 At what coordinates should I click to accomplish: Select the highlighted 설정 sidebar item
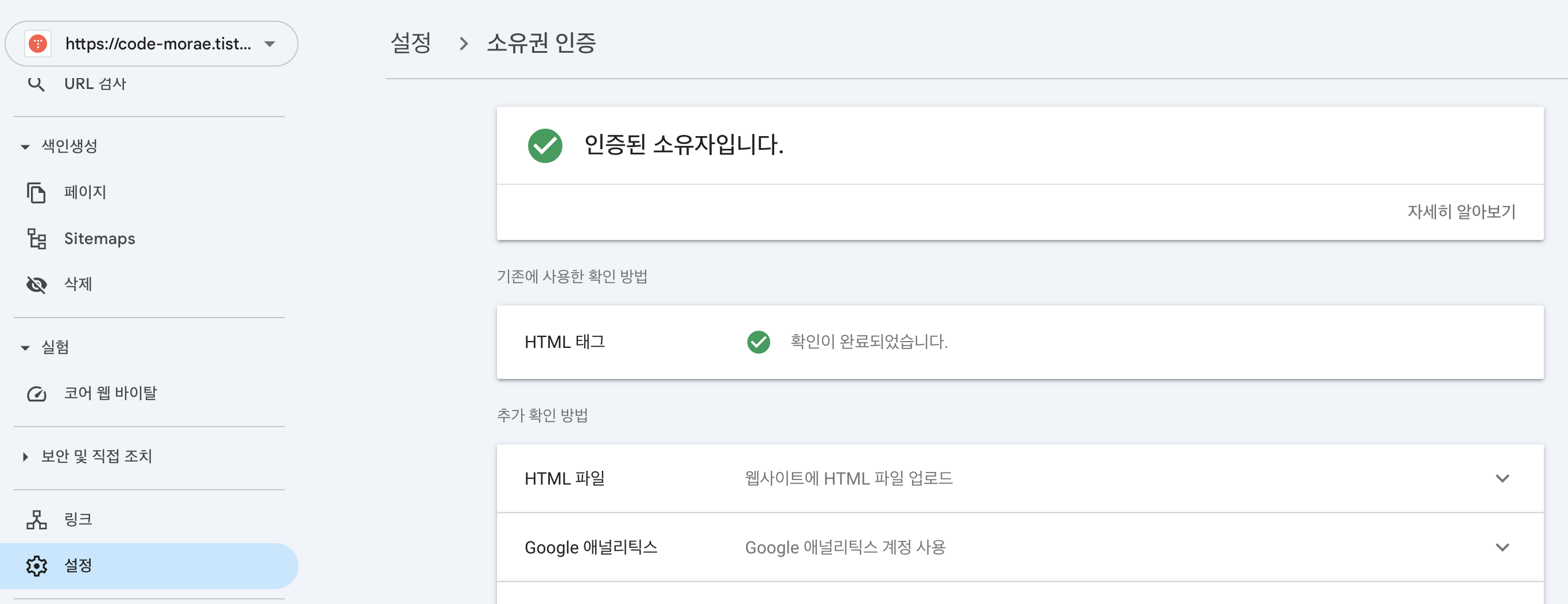click(x=149, y=566)
